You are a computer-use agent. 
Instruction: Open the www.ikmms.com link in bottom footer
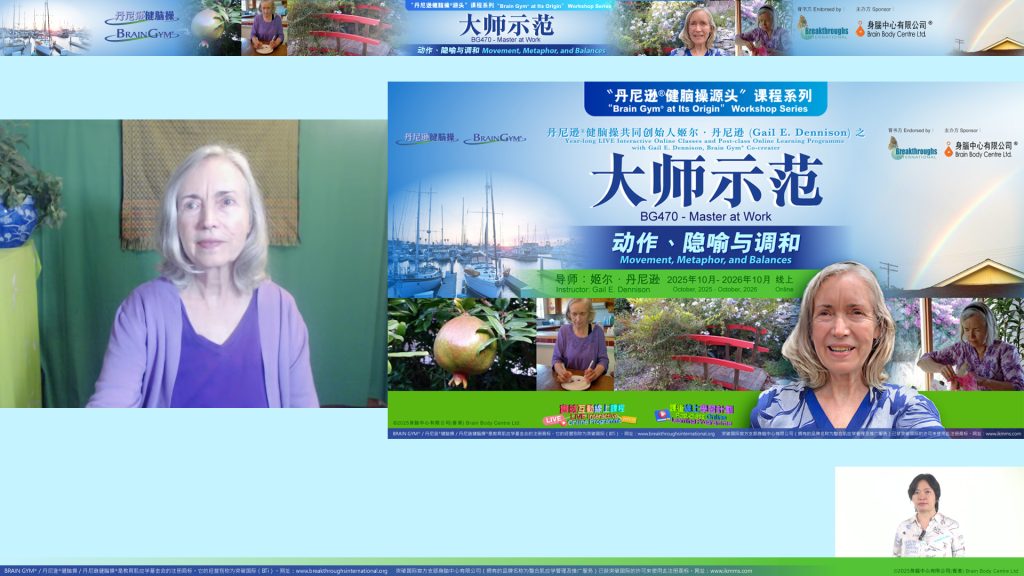click(731, 571)
